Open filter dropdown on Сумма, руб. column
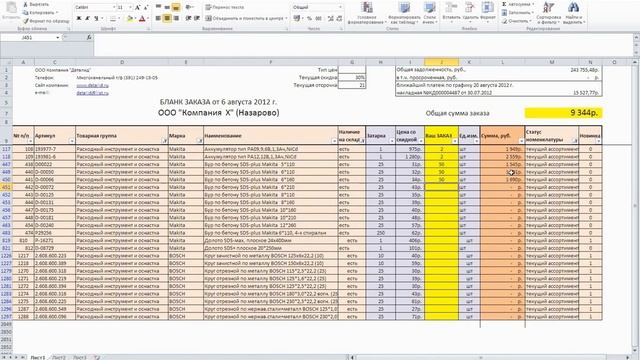640x360 pixels. coord(521,141)
